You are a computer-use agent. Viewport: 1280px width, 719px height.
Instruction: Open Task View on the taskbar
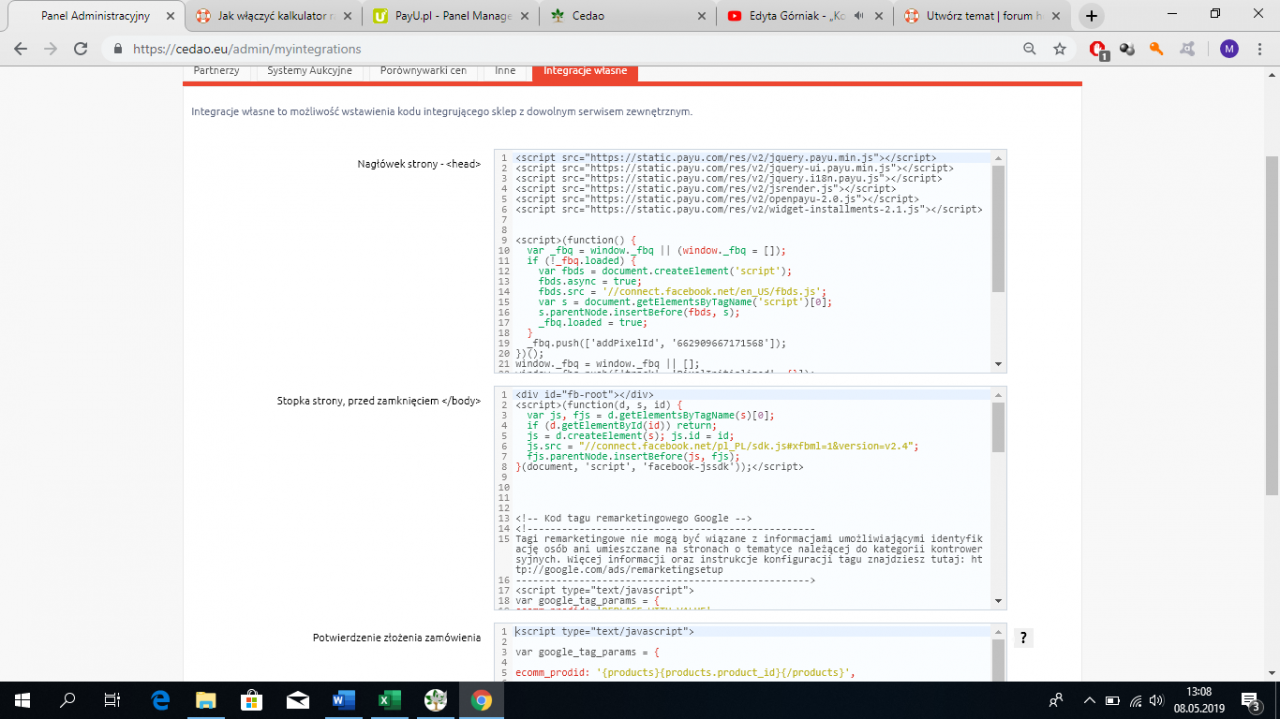click(112, 700)
